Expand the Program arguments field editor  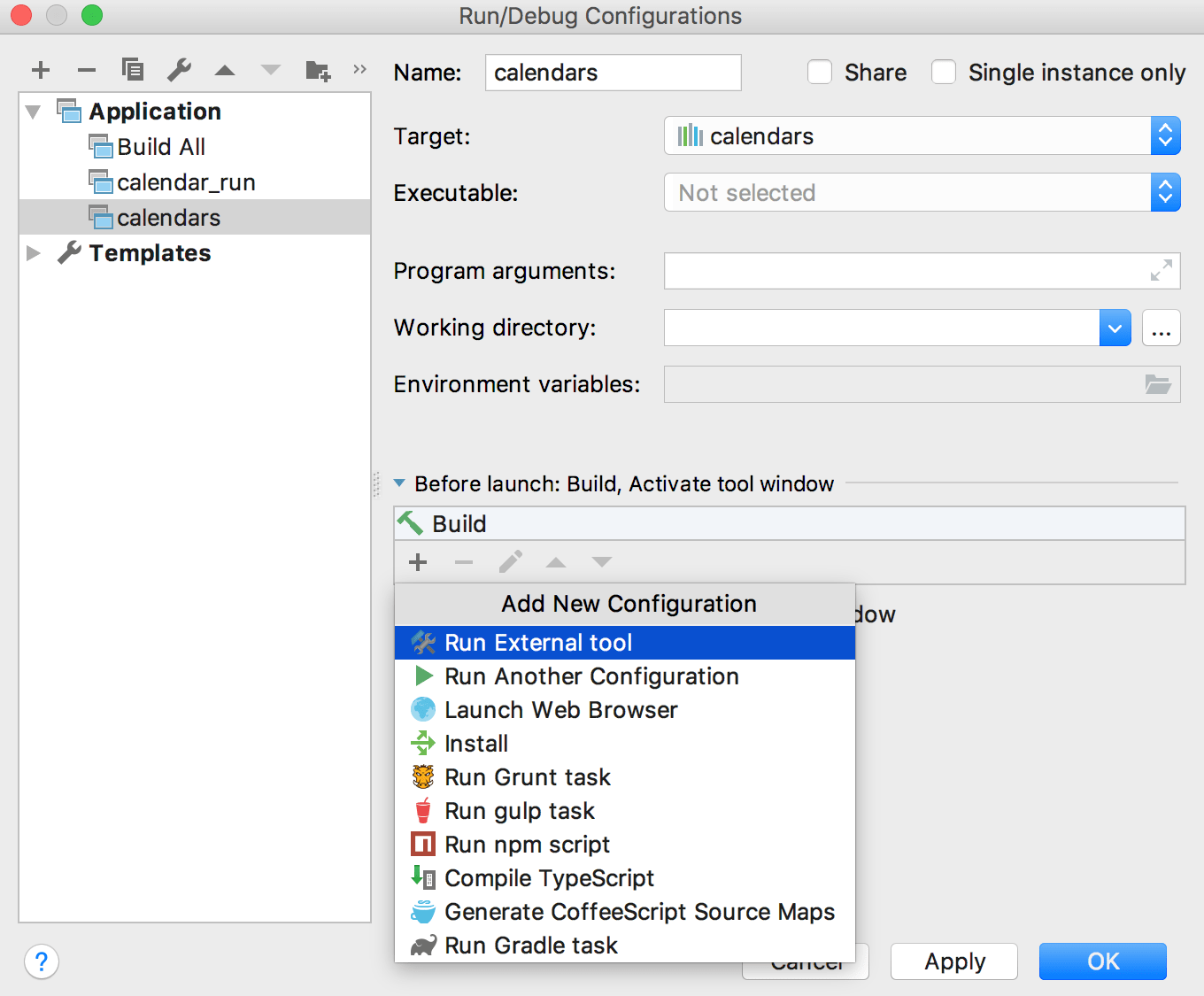tap(1161, 271)
